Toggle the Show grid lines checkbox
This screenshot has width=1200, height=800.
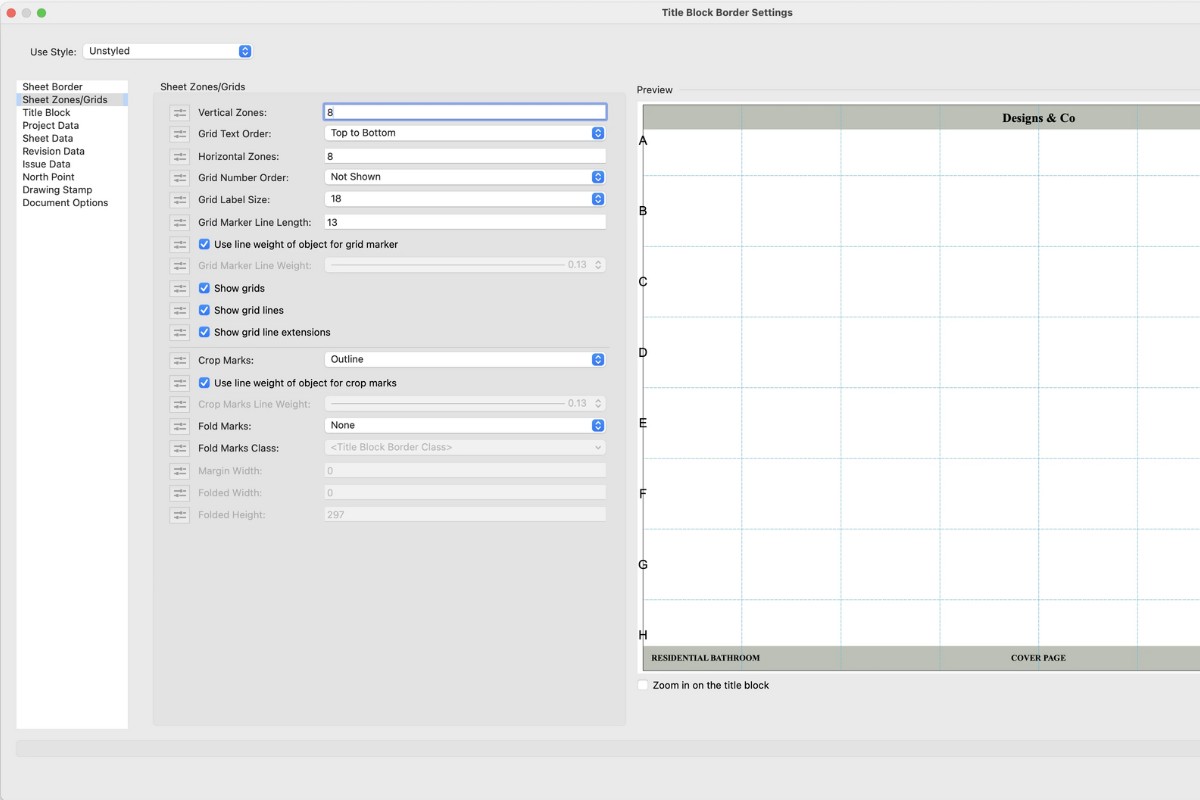pyautogui.click(x=203, y=310)
